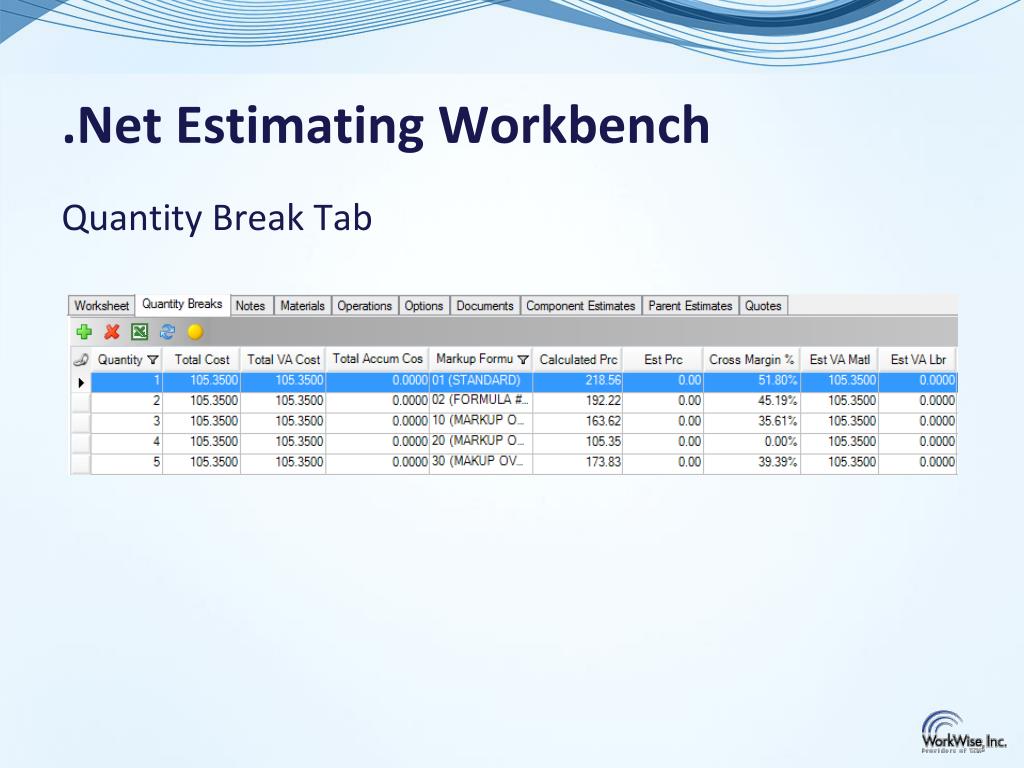Click the red X delete icon
The width and height of the screenshot is (1024, 768).
click(x=112, y=332)
